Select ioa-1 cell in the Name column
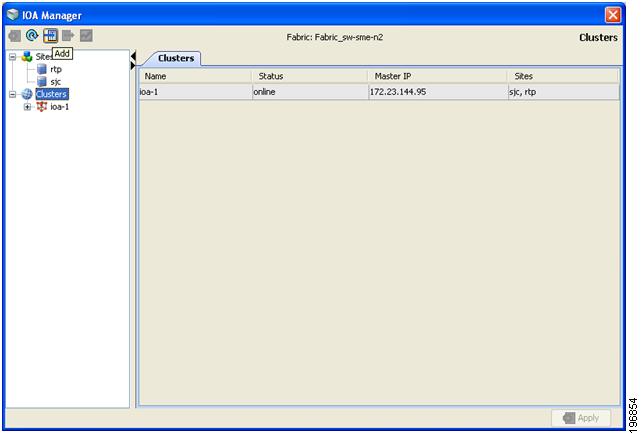This screenshot has width=641, height=433. 195,92
